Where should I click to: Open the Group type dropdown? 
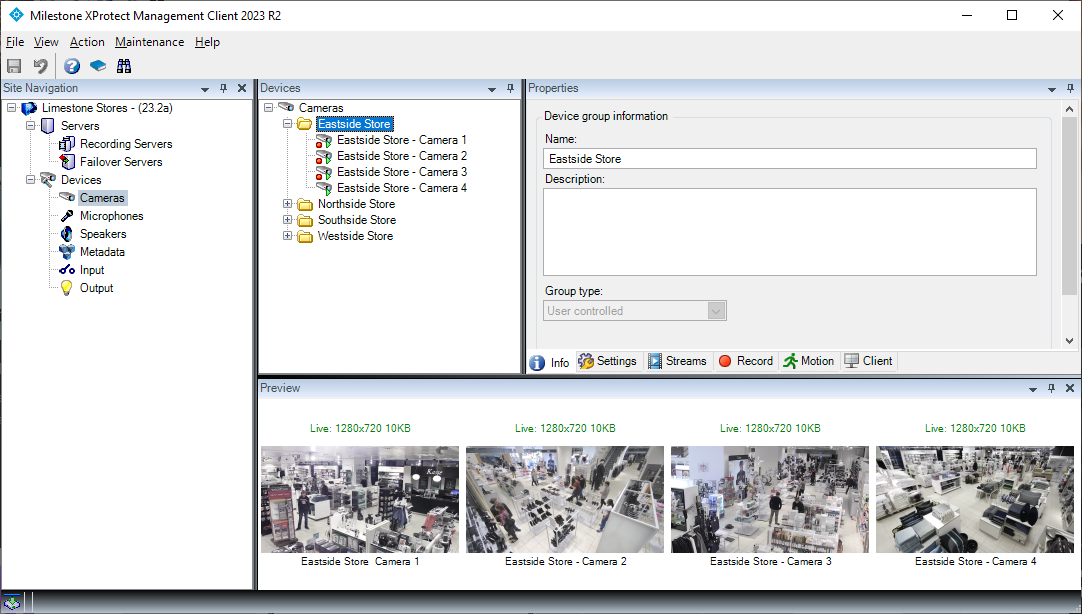pyautogui.click(x=716, y=311)
